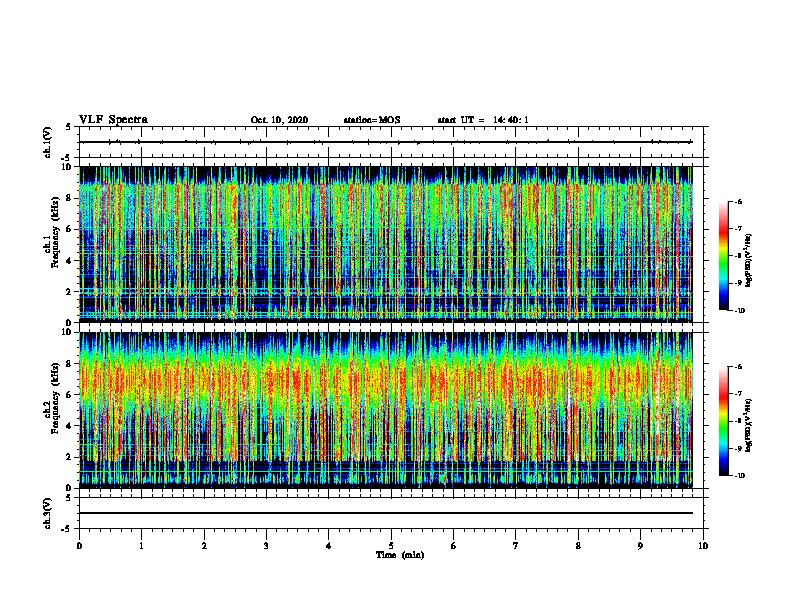This screenshot has width=792, height=612.
Task: Click the "4" tick on the time axis
Action: tap(329, 546)
